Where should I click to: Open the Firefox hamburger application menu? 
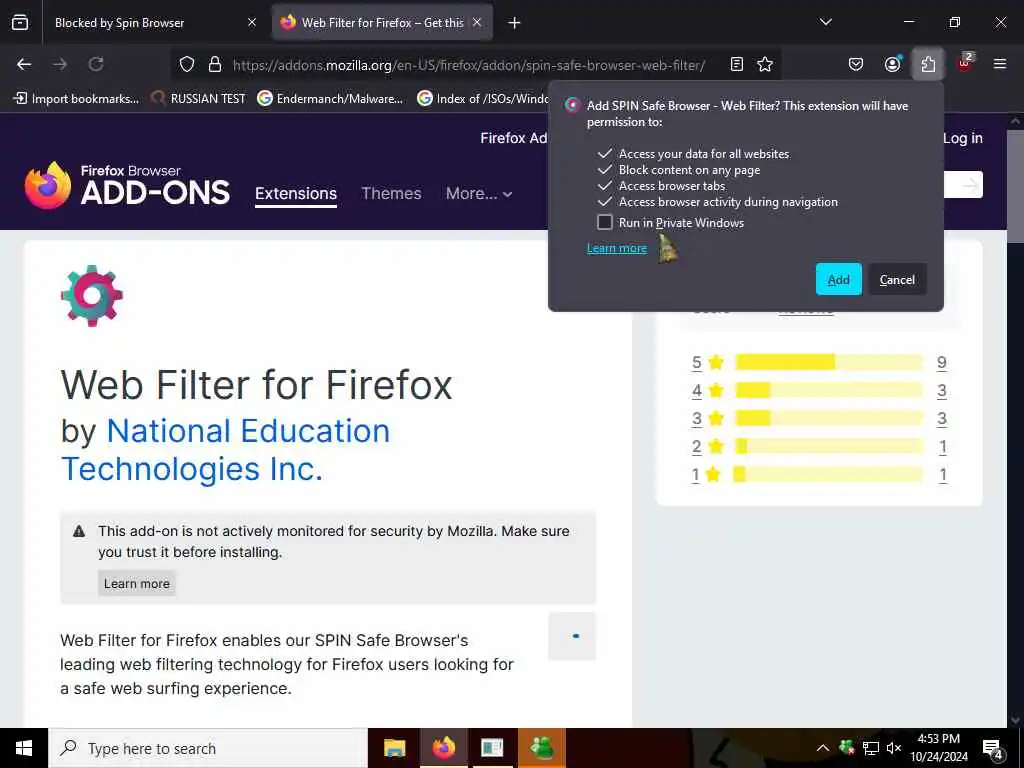click(1000, 64)
